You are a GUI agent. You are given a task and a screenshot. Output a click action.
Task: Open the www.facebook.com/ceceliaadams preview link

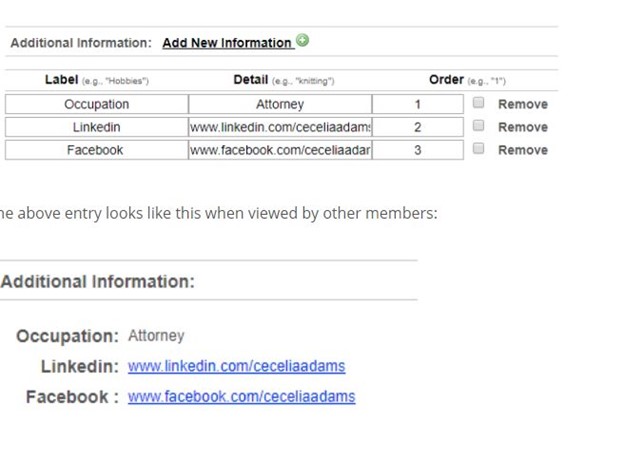(x=241, y=397)
